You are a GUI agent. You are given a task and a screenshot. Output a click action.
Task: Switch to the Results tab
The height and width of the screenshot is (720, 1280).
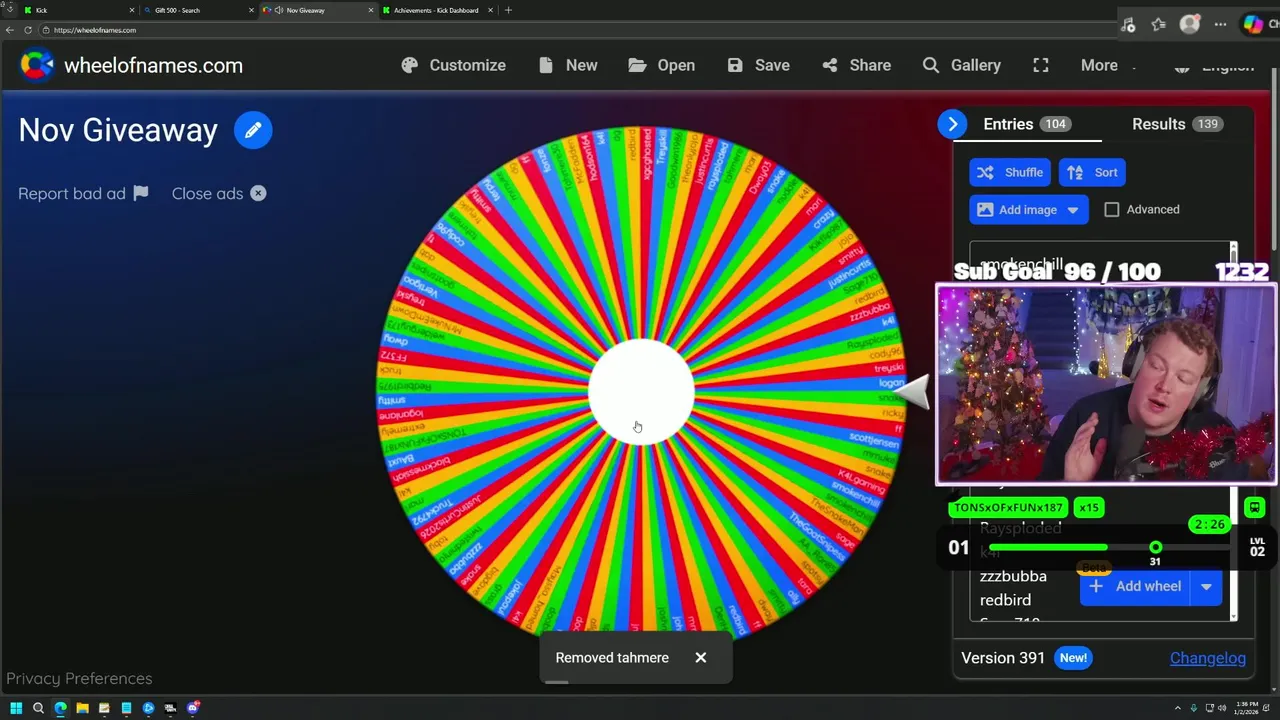1177,124
